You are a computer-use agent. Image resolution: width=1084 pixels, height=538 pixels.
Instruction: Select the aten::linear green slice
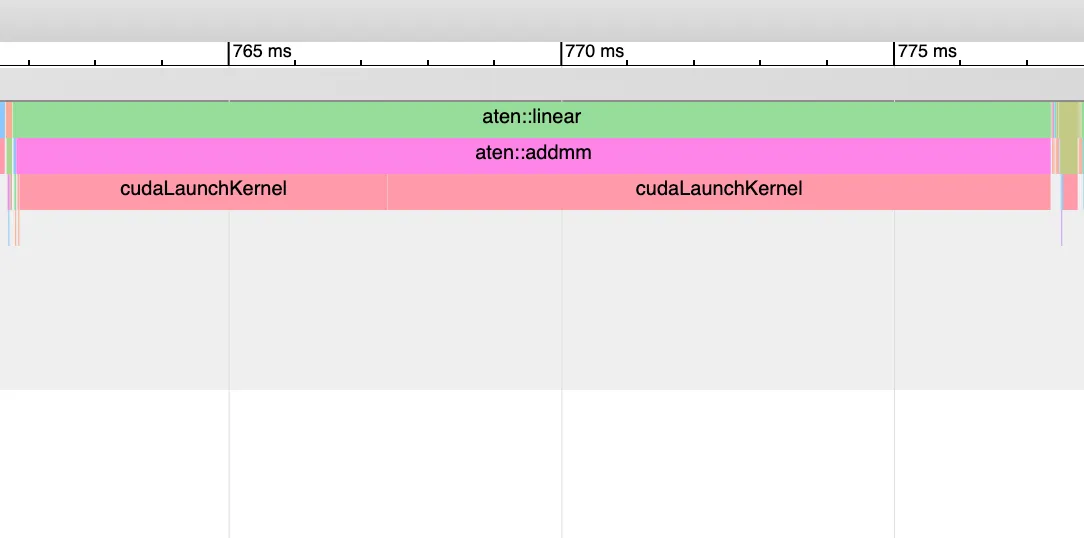[531, 118]
